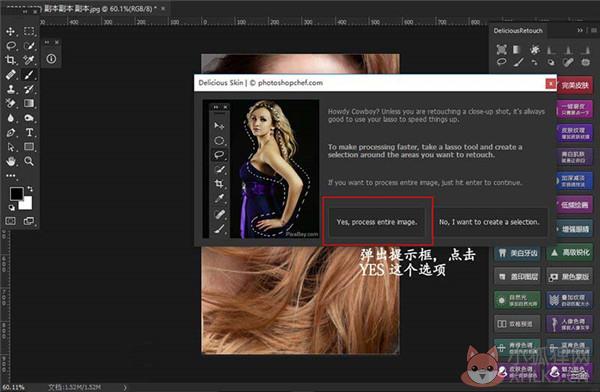Click the background white color swatch
Viewport: 600px width, 392px height.
[26, 203]
